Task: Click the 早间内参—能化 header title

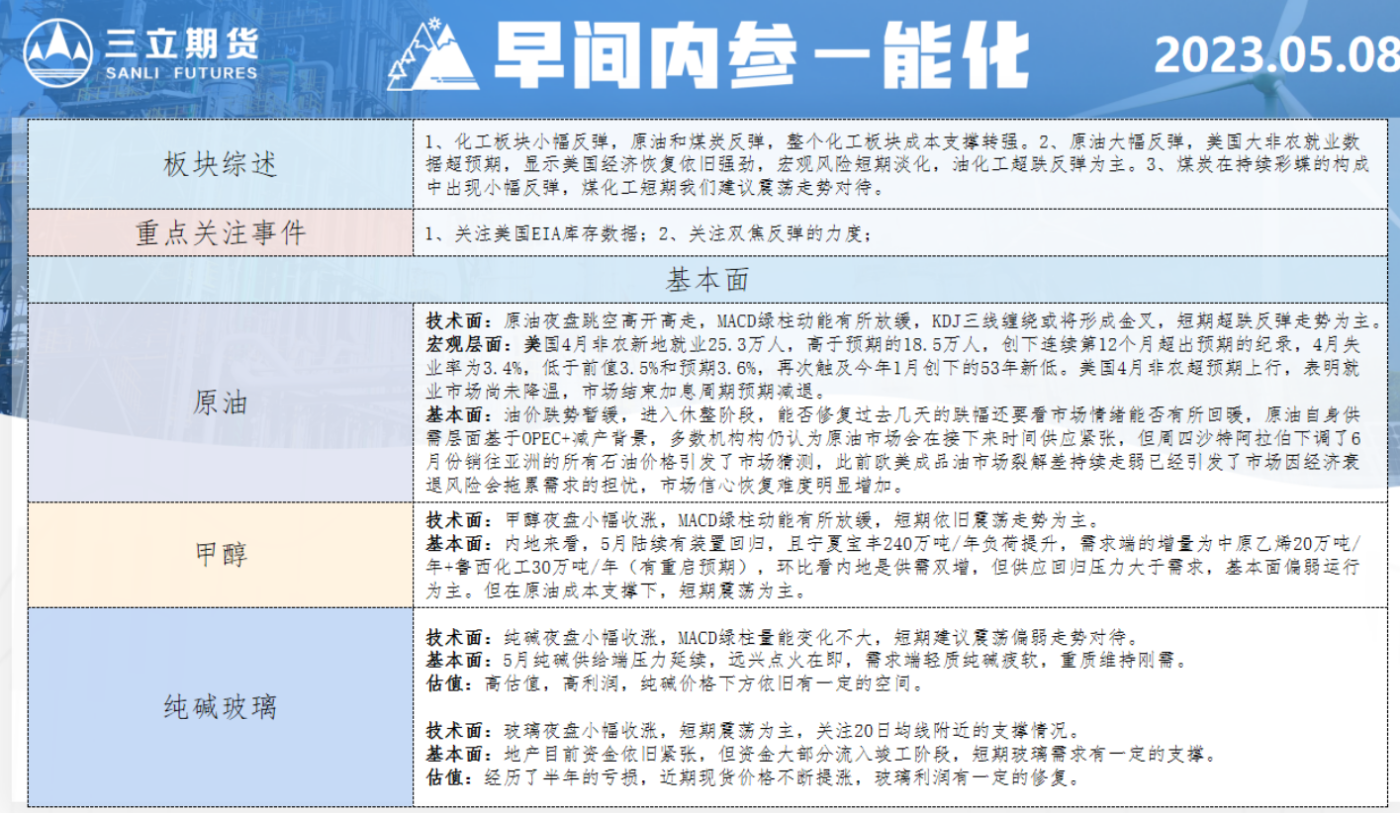Action: pos(760,56)
